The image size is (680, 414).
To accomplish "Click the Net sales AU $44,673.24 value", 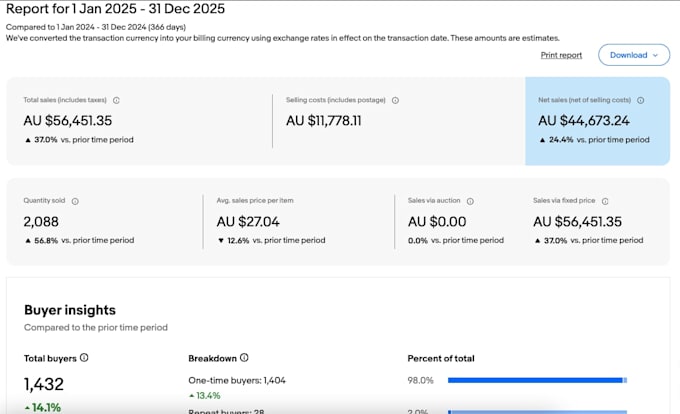I will pyautogui.click(x=584, y=121).
